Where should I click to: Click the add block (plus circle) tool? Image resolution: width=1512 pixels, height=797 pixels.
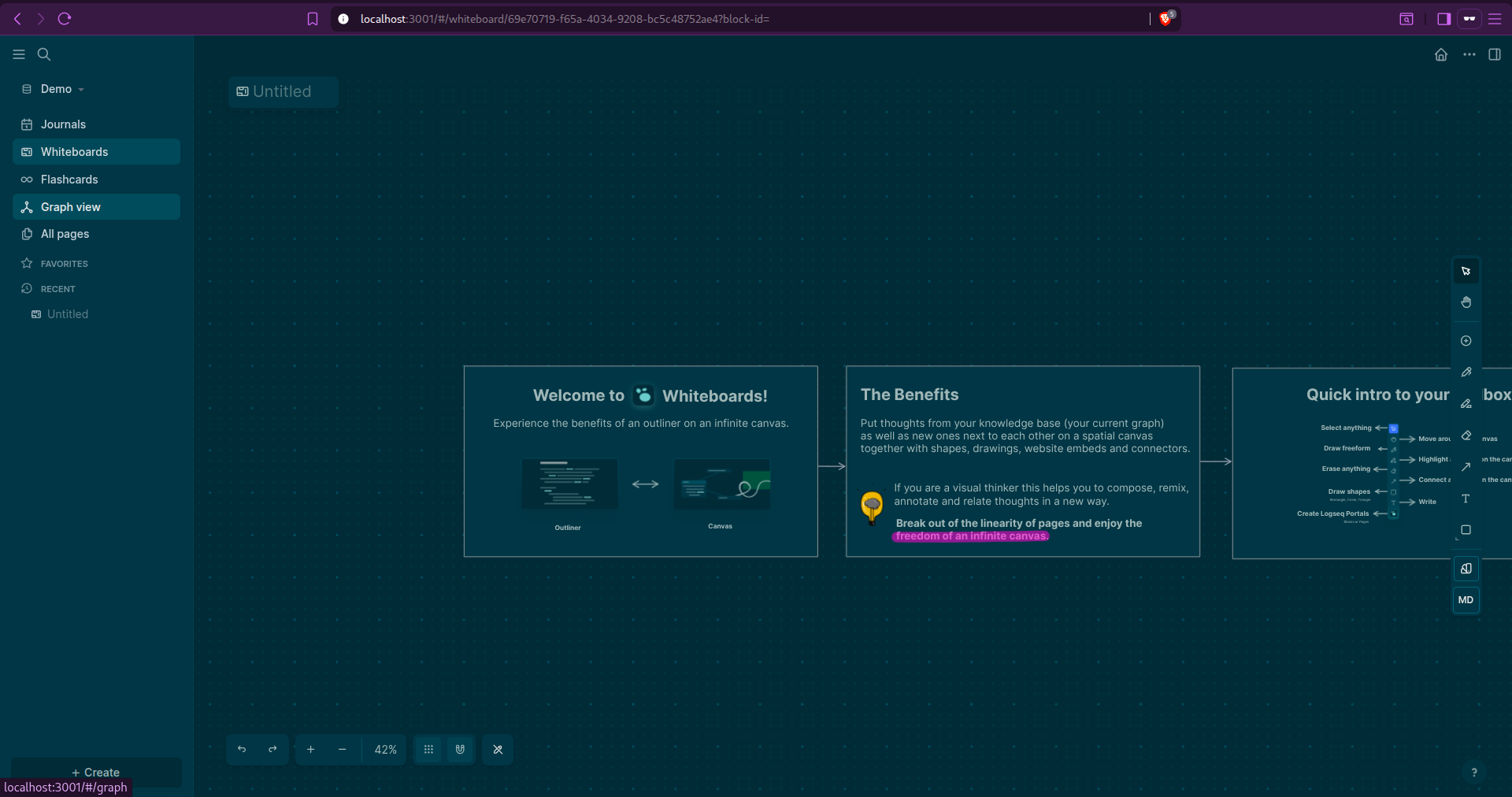[1466, 341]
